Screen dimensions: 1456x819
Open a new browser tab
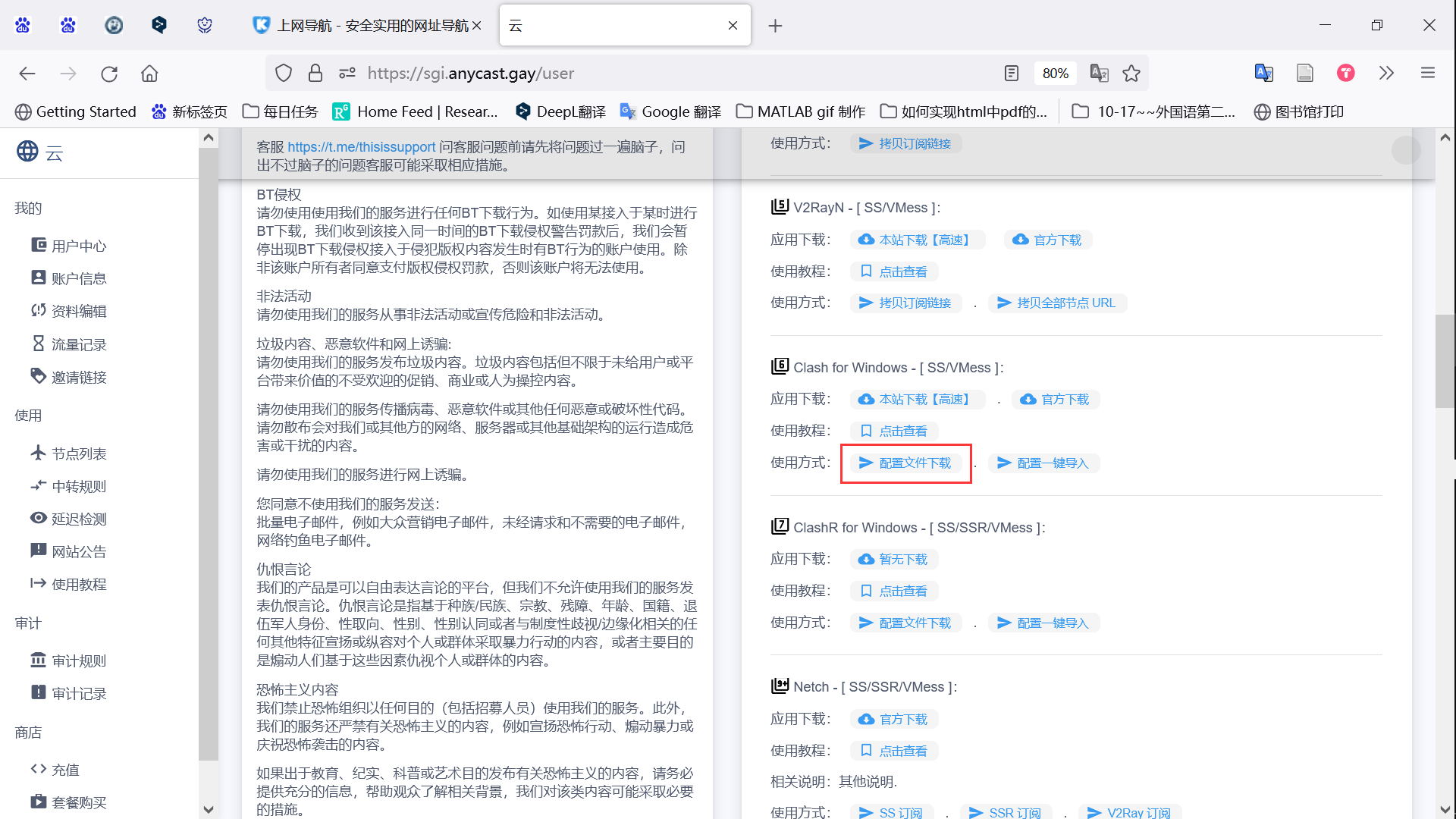coord(775,26)
